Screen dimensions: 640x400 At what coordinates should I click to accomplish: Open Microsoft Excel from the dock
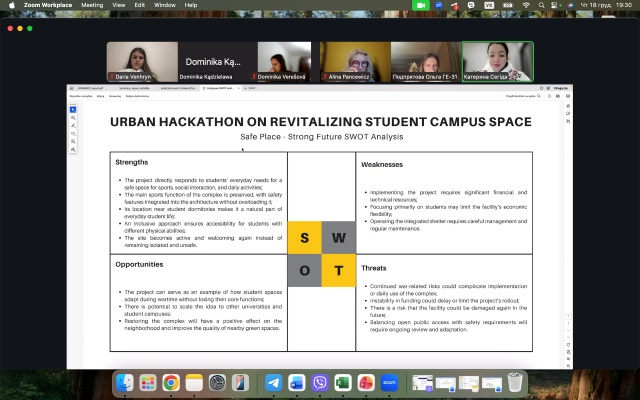343,383
